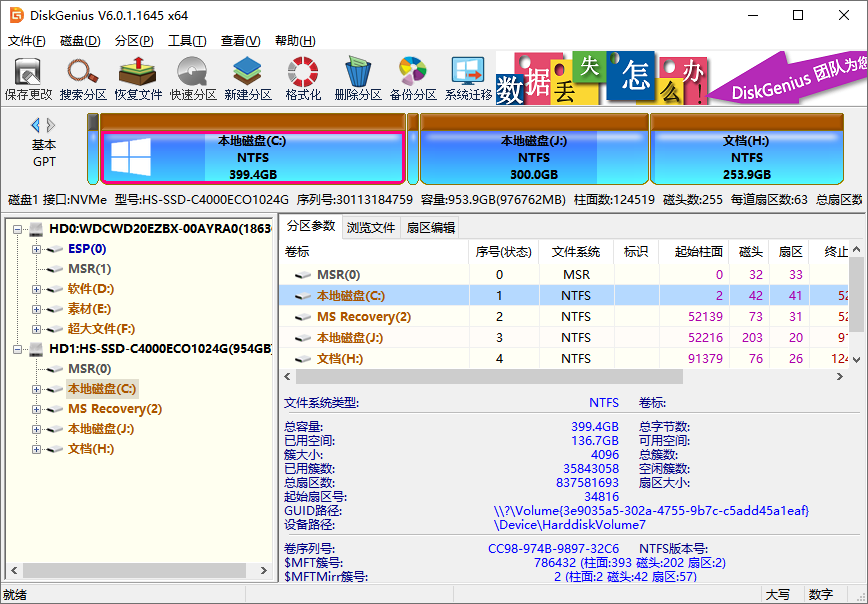The width and height of the screenshot is (868, 604).
Task: Collapse the HD1 disk tree node
Action: click(x=18, y=349)
